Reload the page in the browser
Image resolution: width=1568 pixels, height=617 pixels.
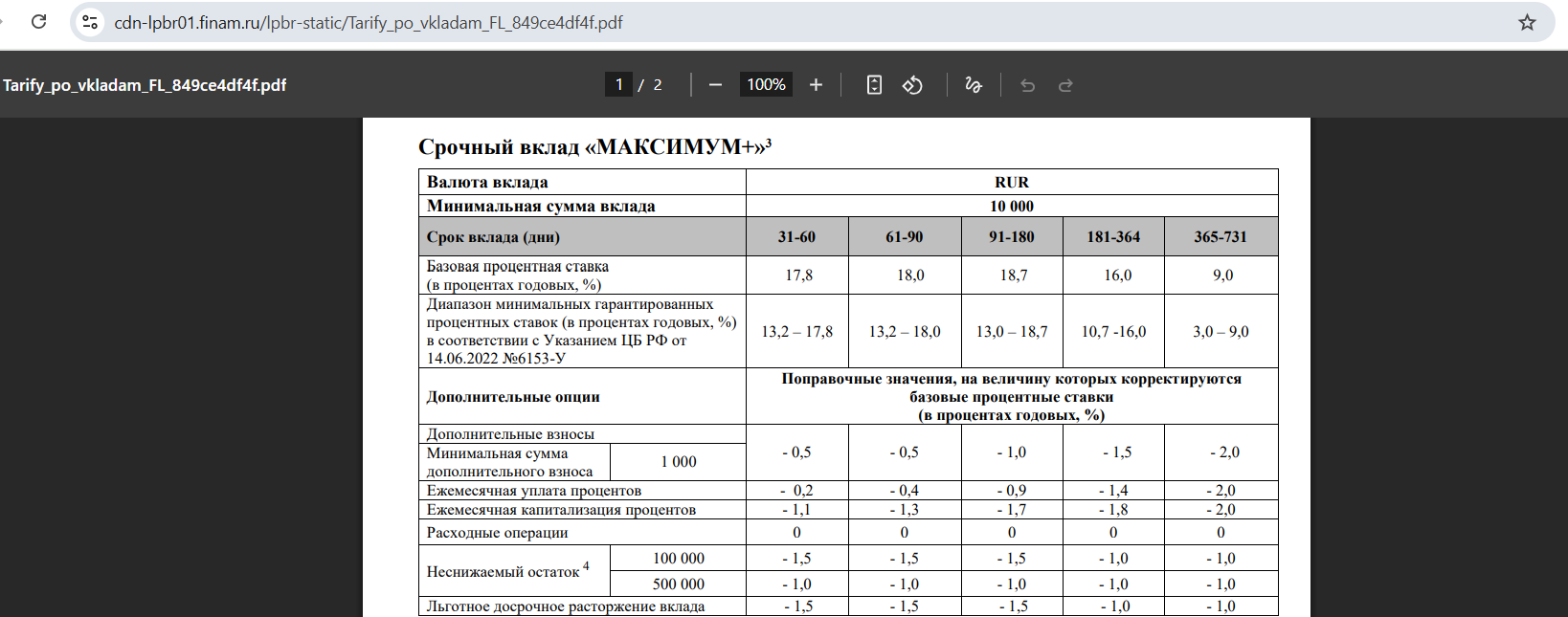point(38,21)
